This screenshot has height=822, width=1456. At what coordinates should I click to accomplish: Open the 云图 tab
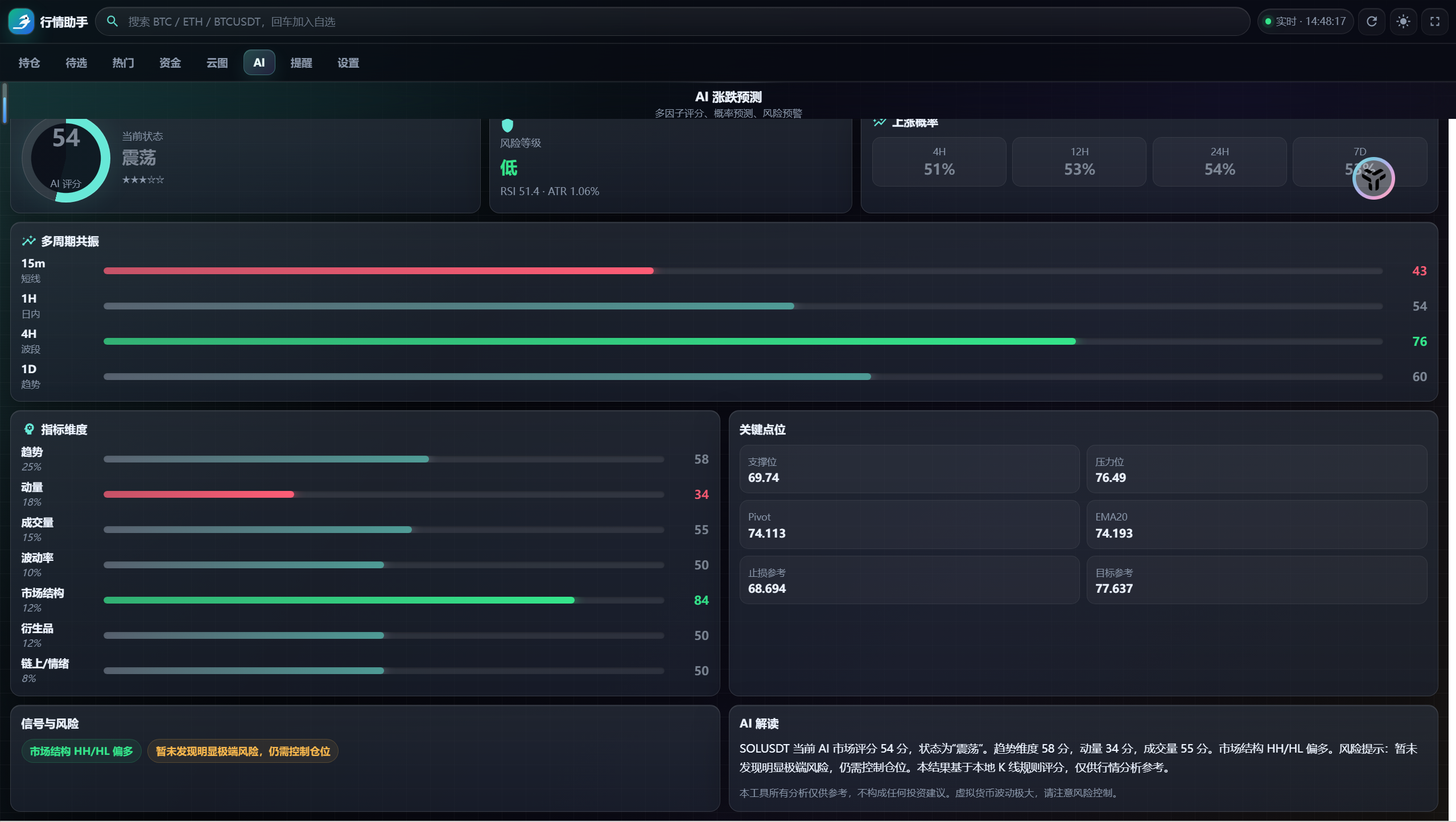pos(217,63)
